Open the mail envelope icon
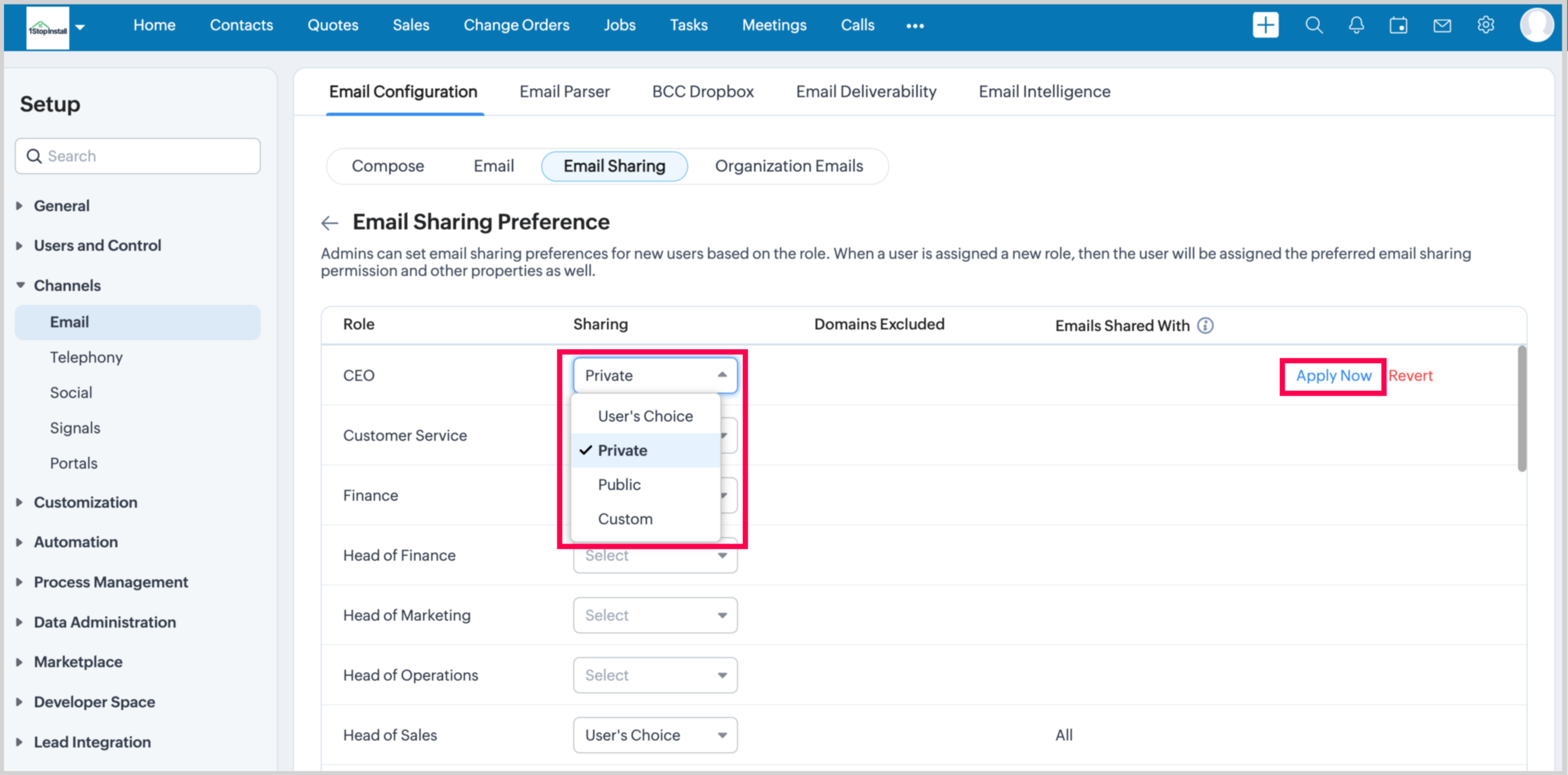 click(x=1441, y=25)
